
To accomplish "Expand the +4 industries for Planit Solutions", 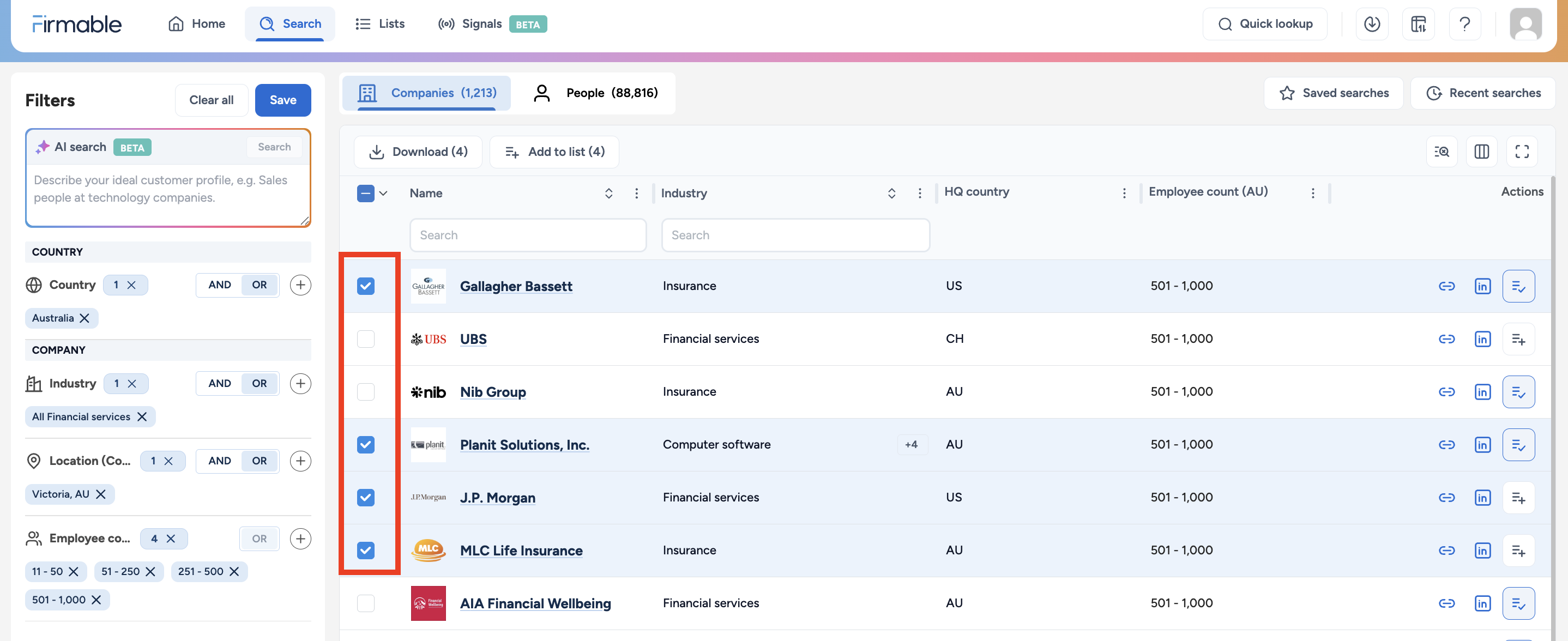I will (911, 445).
